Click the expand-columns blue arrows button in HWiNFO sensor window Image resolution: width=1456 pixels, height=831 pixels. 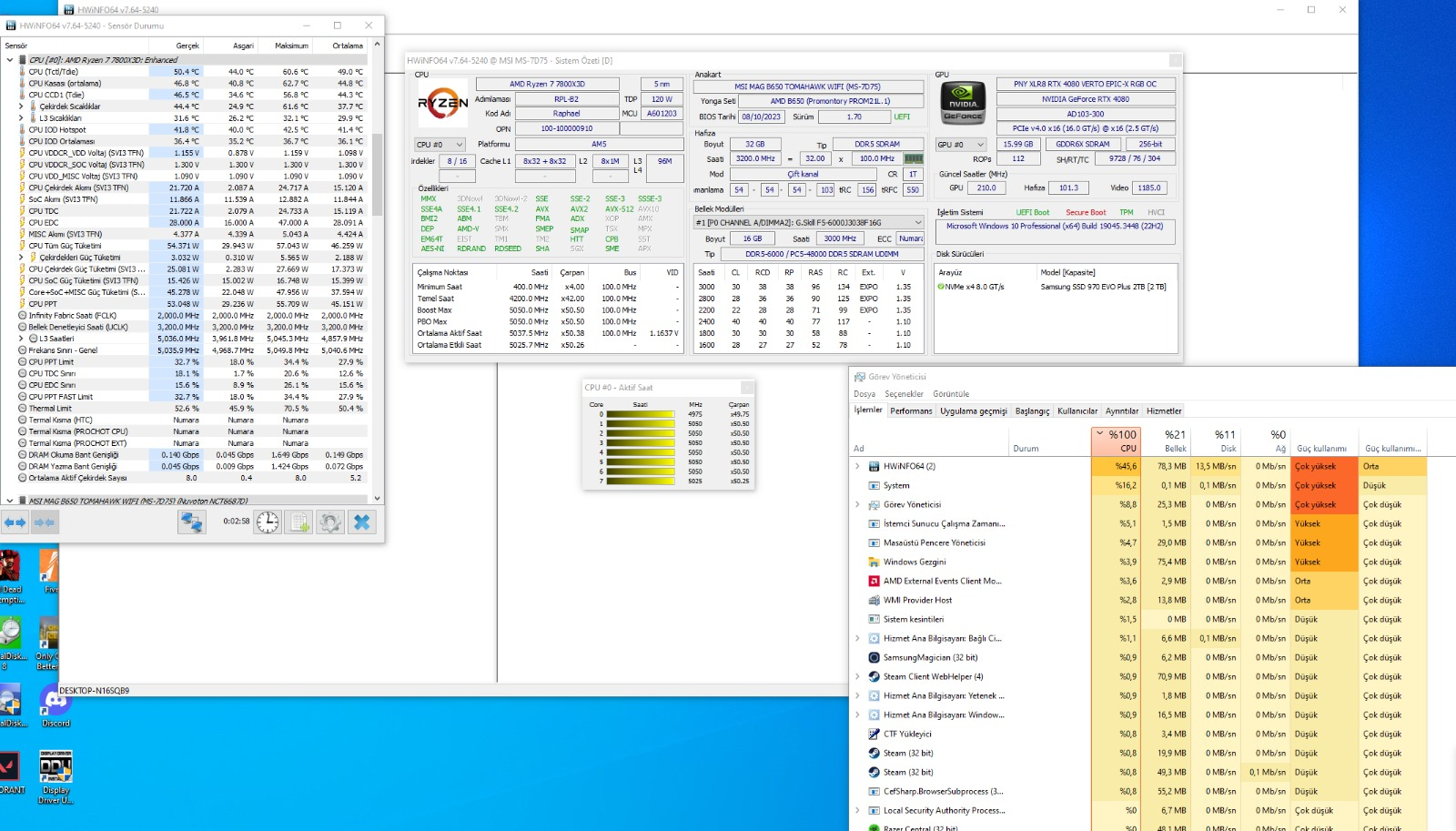[x=15, y=522]
